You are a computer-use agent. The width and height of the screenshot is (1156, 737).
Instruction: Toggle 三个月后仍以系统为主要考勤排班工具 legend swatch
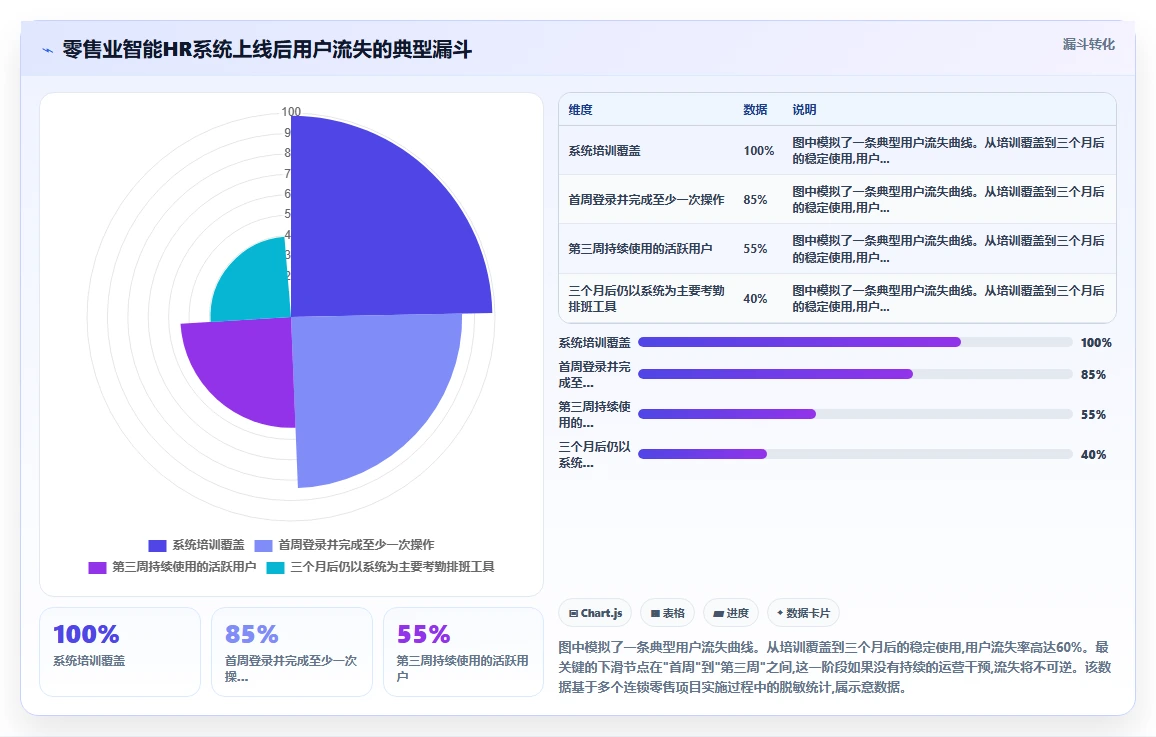(x=275, y=567)
